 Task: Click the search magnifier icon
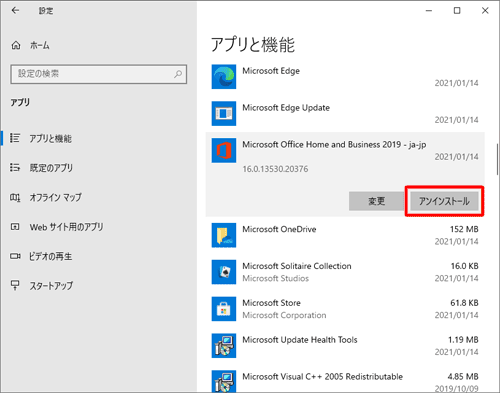click(178, 74)
